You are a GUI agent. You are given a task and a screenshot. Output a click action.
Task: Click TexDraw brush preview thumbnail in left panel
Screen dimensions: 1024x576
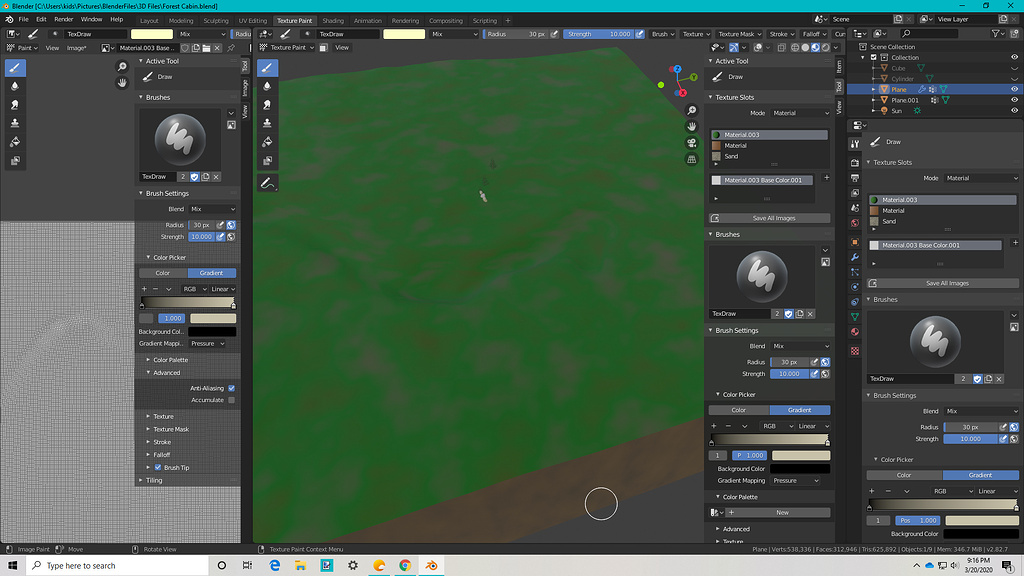[x=180, y=139]
